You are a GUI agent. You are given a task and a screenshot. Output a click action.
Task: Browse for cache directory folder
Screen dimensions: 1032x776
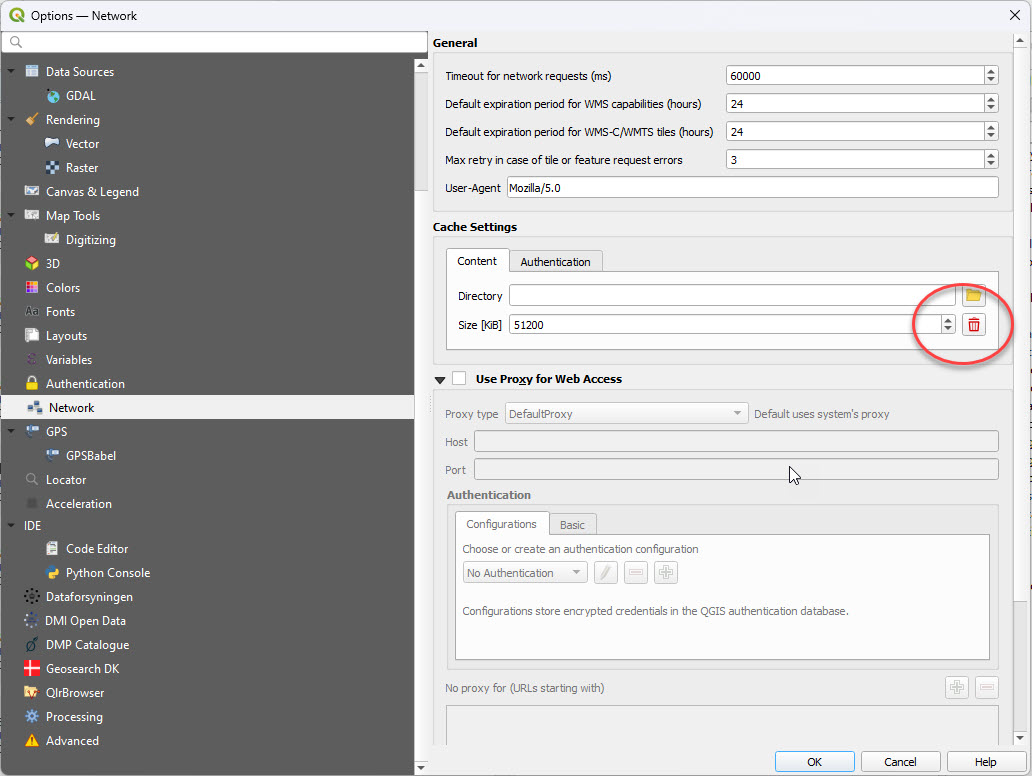point(974,296)
